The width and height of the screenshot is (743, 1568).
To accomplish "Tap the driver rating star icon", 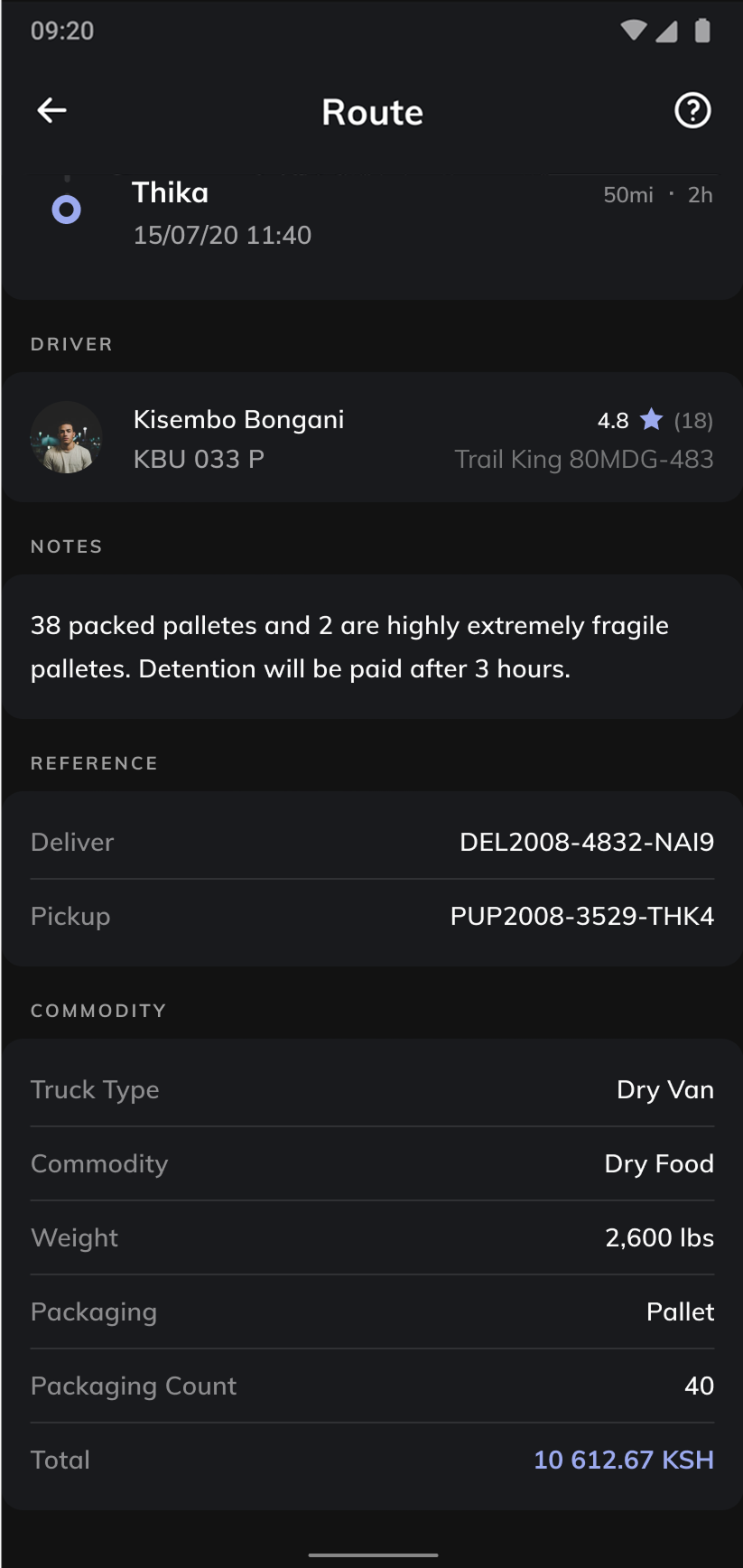I will [651, 420].
